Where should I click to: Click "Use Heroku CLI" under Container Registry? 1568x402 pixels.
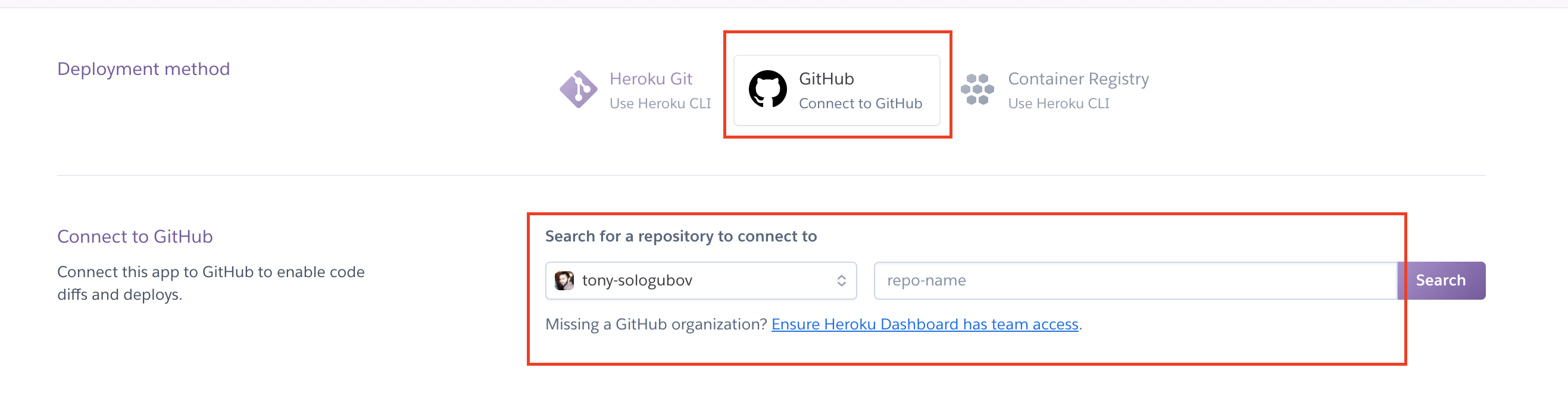1058,104
